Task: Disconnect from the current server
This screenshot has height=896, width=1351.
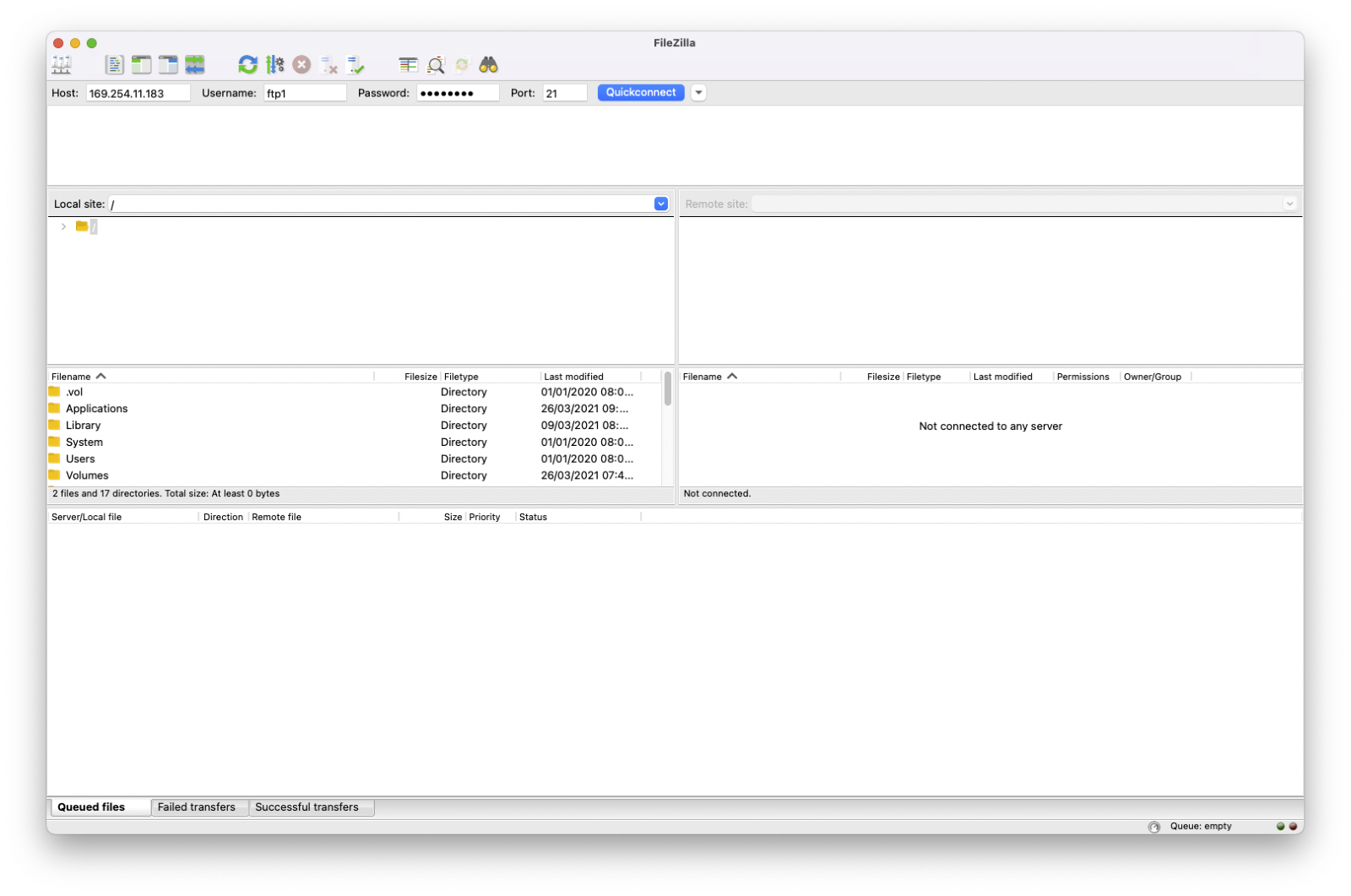Action: click(x=329, y=65)
